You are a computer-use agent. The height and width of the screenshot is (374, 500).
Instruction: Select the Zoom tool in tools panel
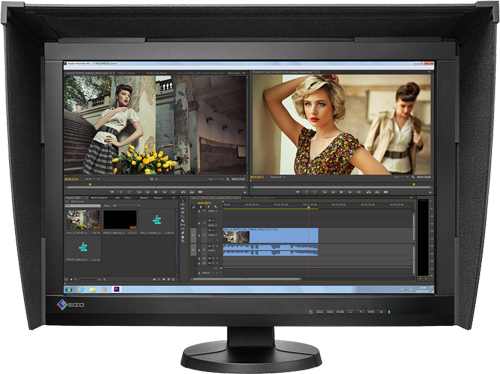(183, 241)
